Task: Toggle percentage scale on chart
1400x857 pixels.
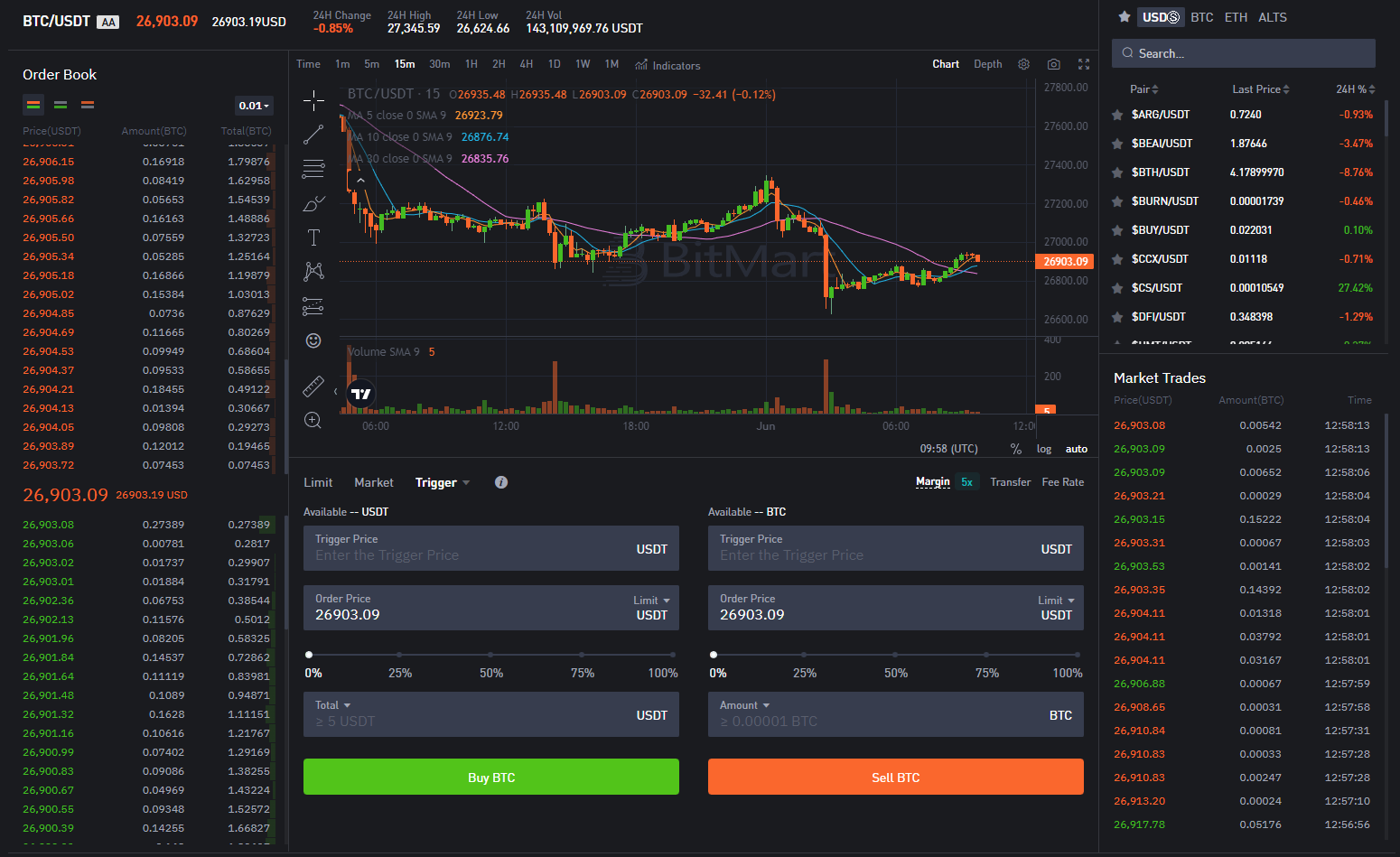Action: coord(1016,449)
